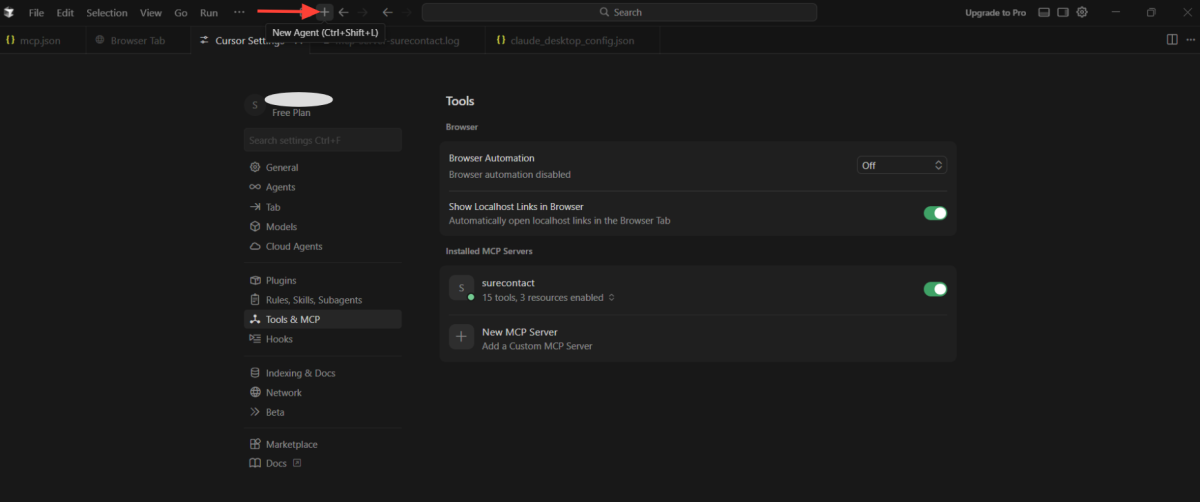The width and height of the screenshot is (1200, 502).
Task: Click the surecontact server avatar icon
Action: 461,288
